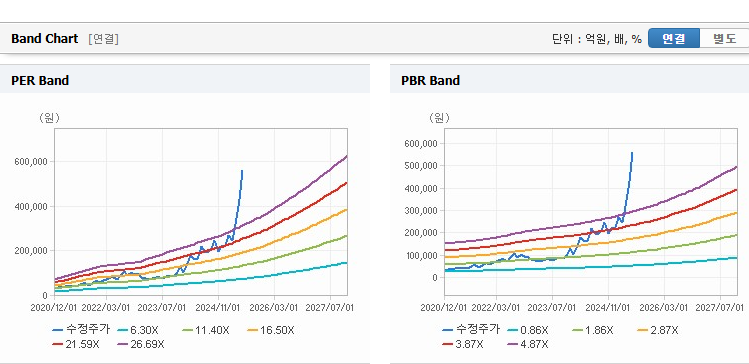Image resolution: width=749 pixels, height=364 pixels.
Task: Click the price spike peak in PER Band chart
Action: pos(242,171)
